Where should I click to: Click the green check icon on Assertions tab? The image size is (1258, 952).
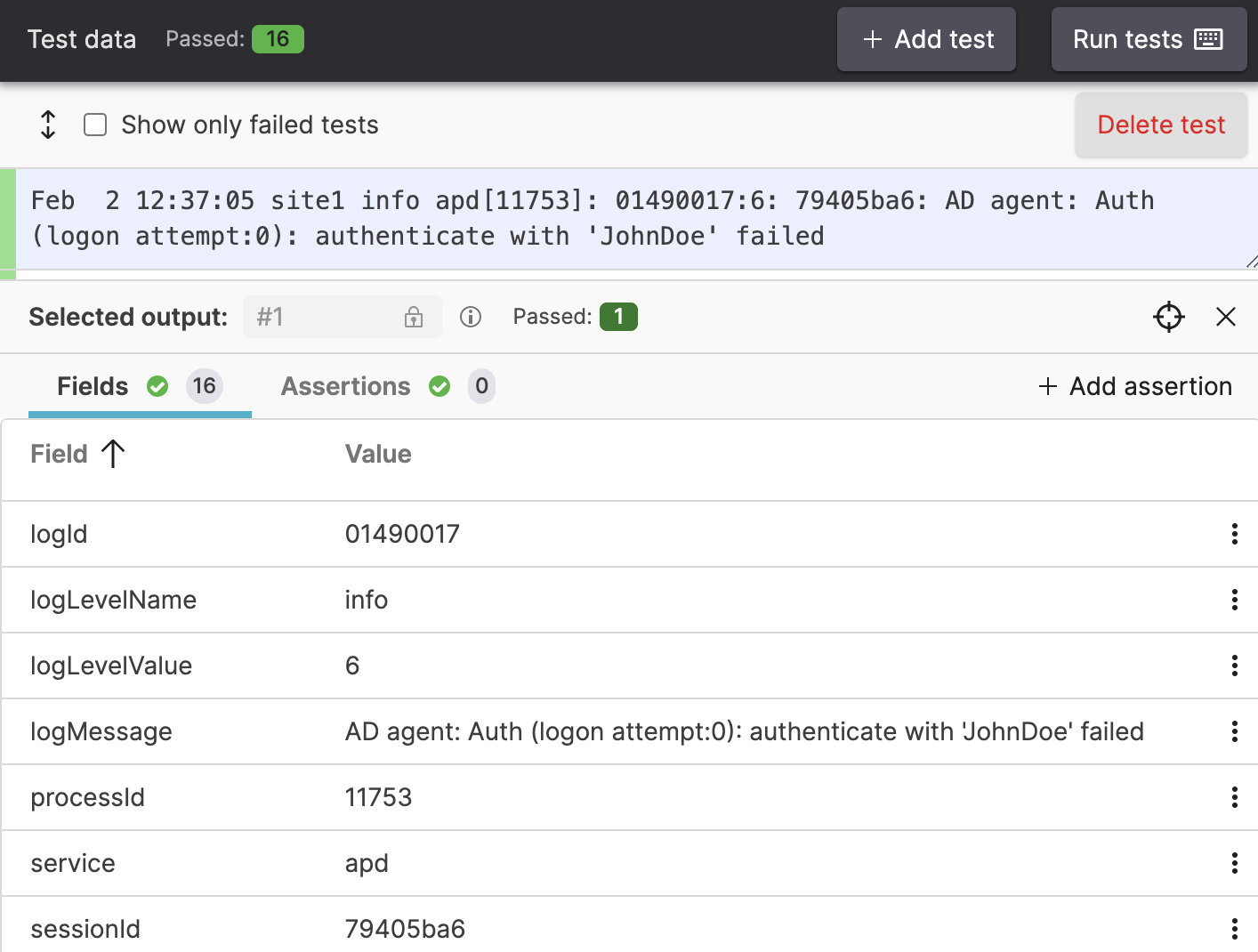pyautogui.click(x=439, y=386)
